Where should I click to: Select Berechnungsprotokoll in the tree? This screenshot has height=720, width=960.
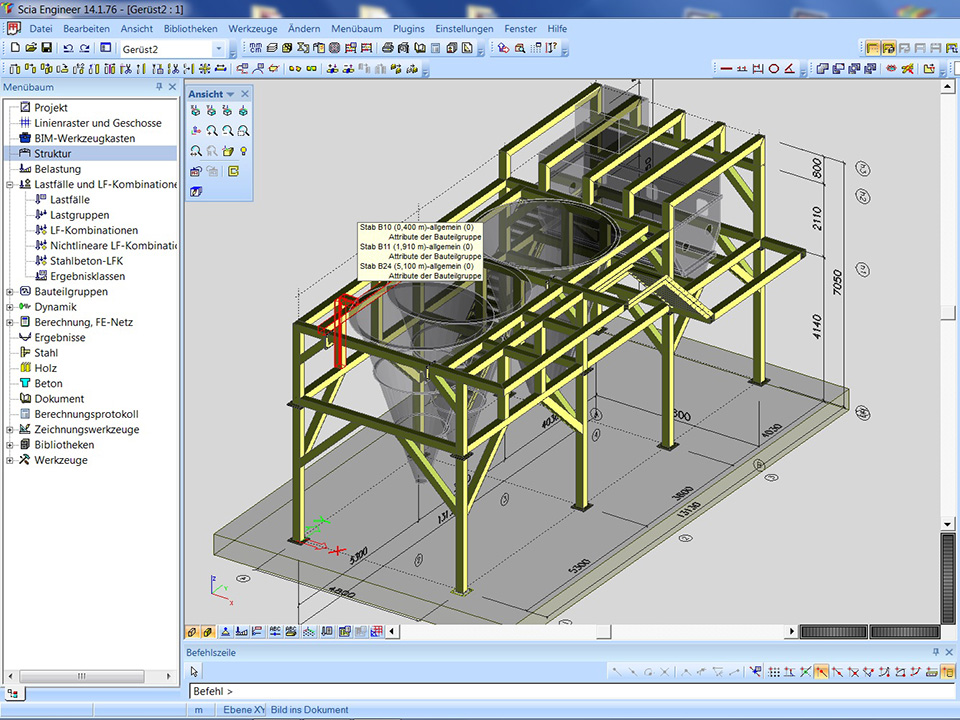tap(86, 414)
